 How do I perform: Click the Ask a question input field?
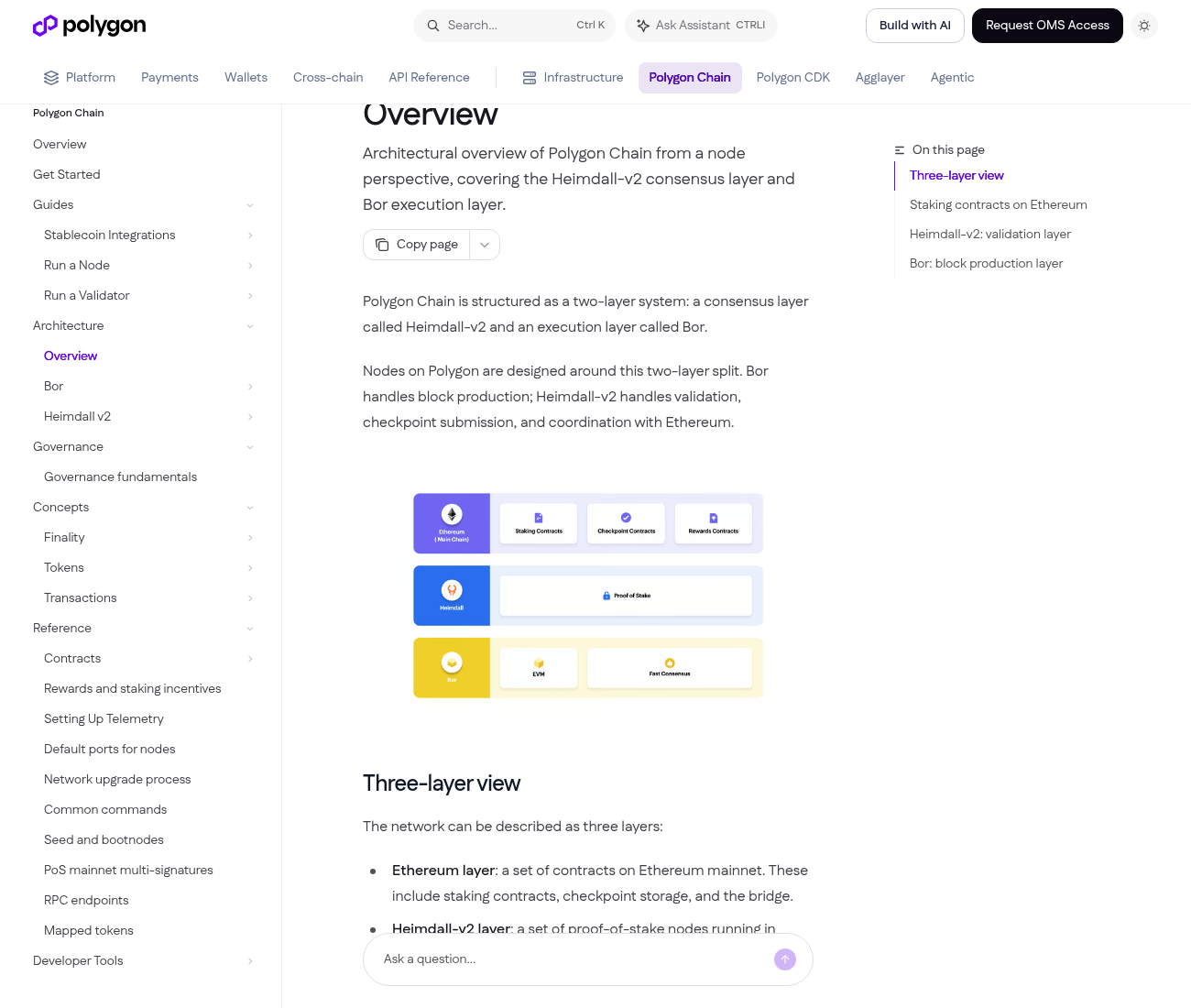pos(575,959)
